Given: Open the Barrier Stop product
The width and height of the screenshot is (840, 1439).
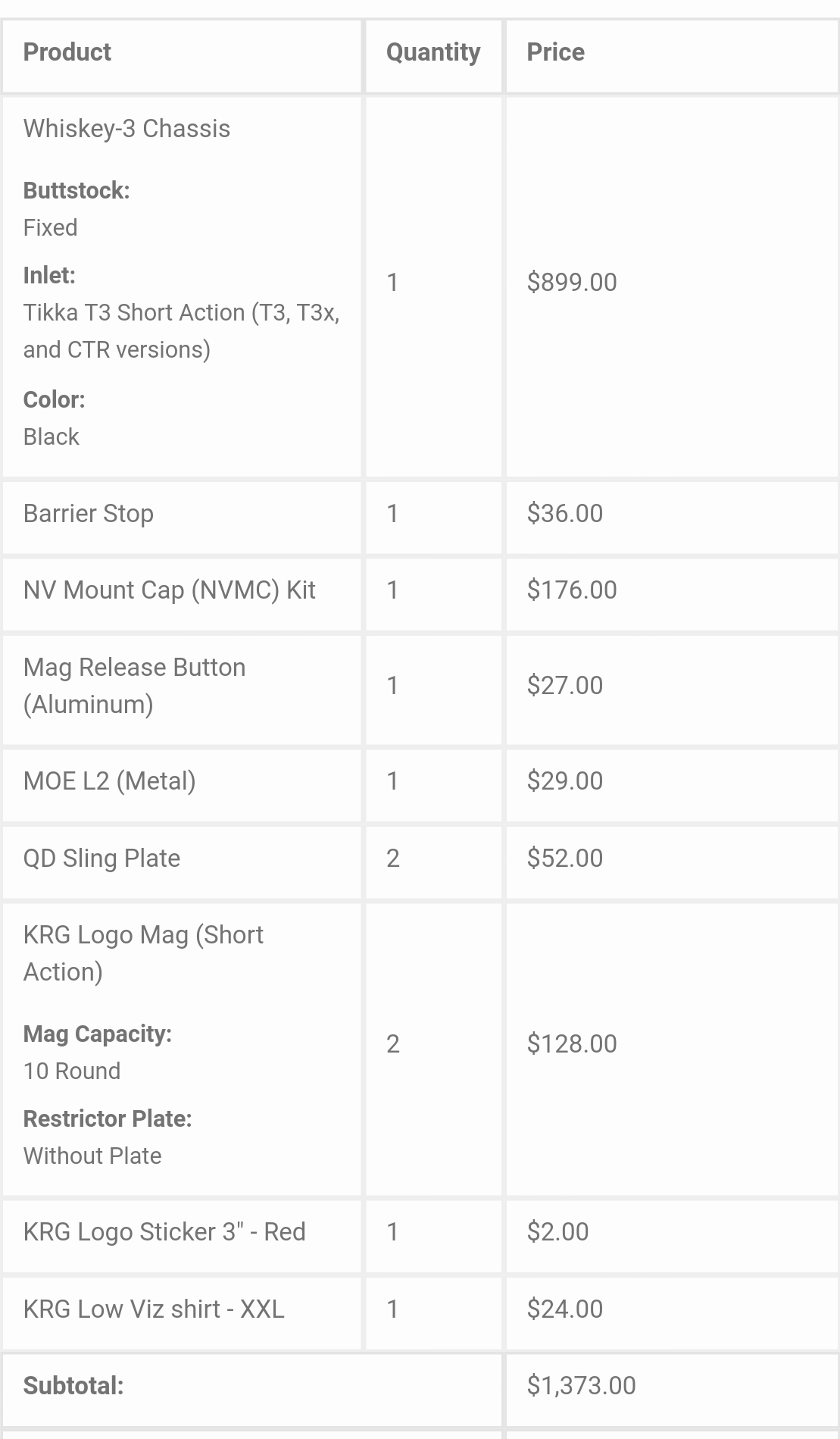Looking at the screenshot, I should click(89, 514).
